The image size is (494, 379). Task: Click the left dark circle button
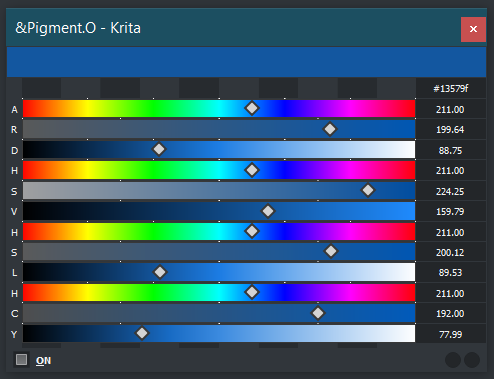[453, 360]
